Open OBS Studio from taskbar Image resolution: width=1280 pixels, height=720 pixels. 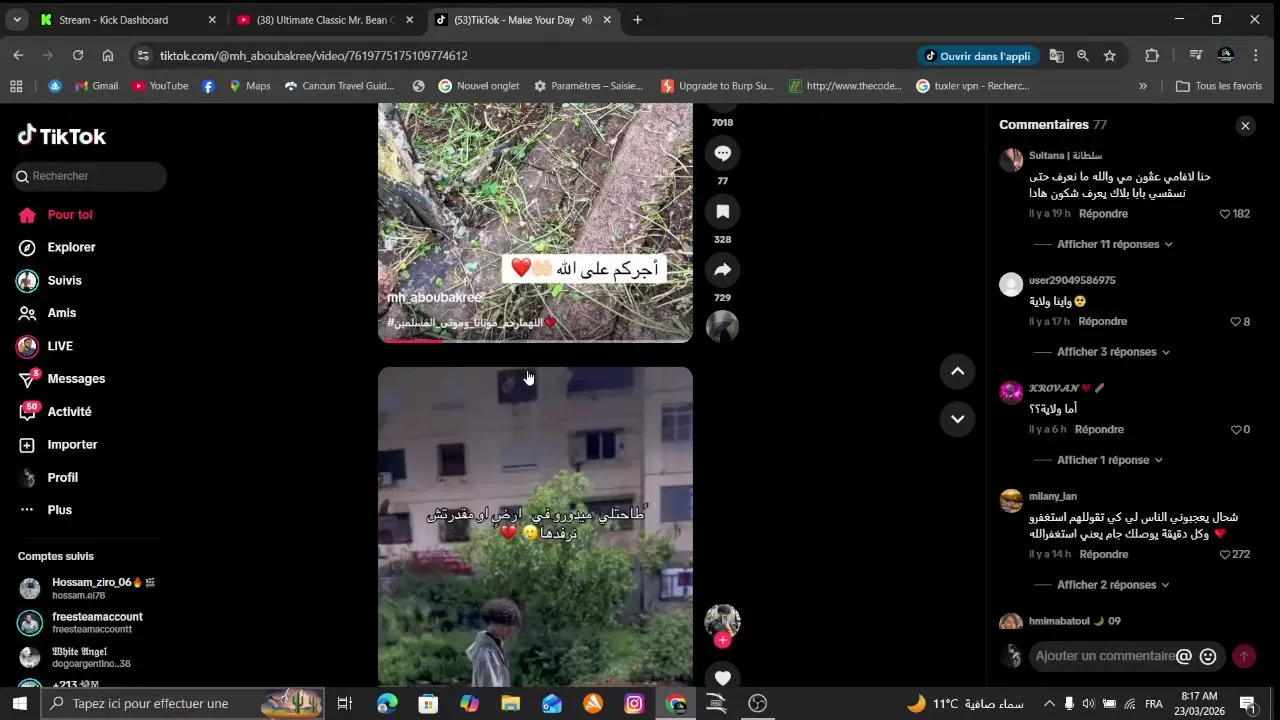pos(758,704)
